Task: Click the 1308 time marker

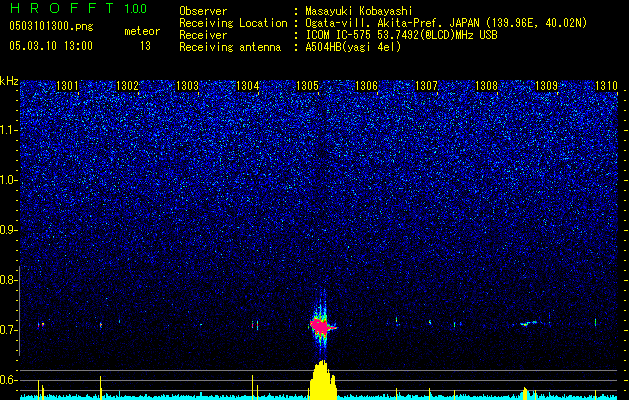Action: (486, 86)
